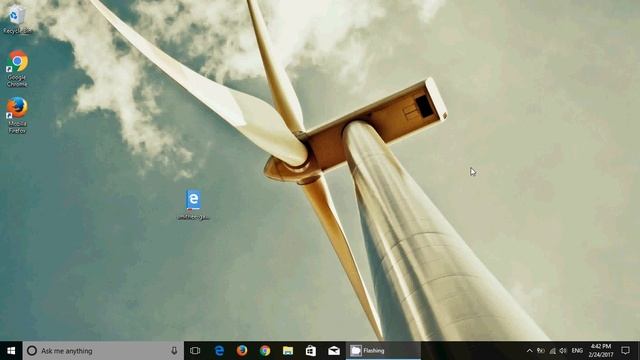Show hidden system tray icons
The image size is (640, 360).
coord(529,351)
